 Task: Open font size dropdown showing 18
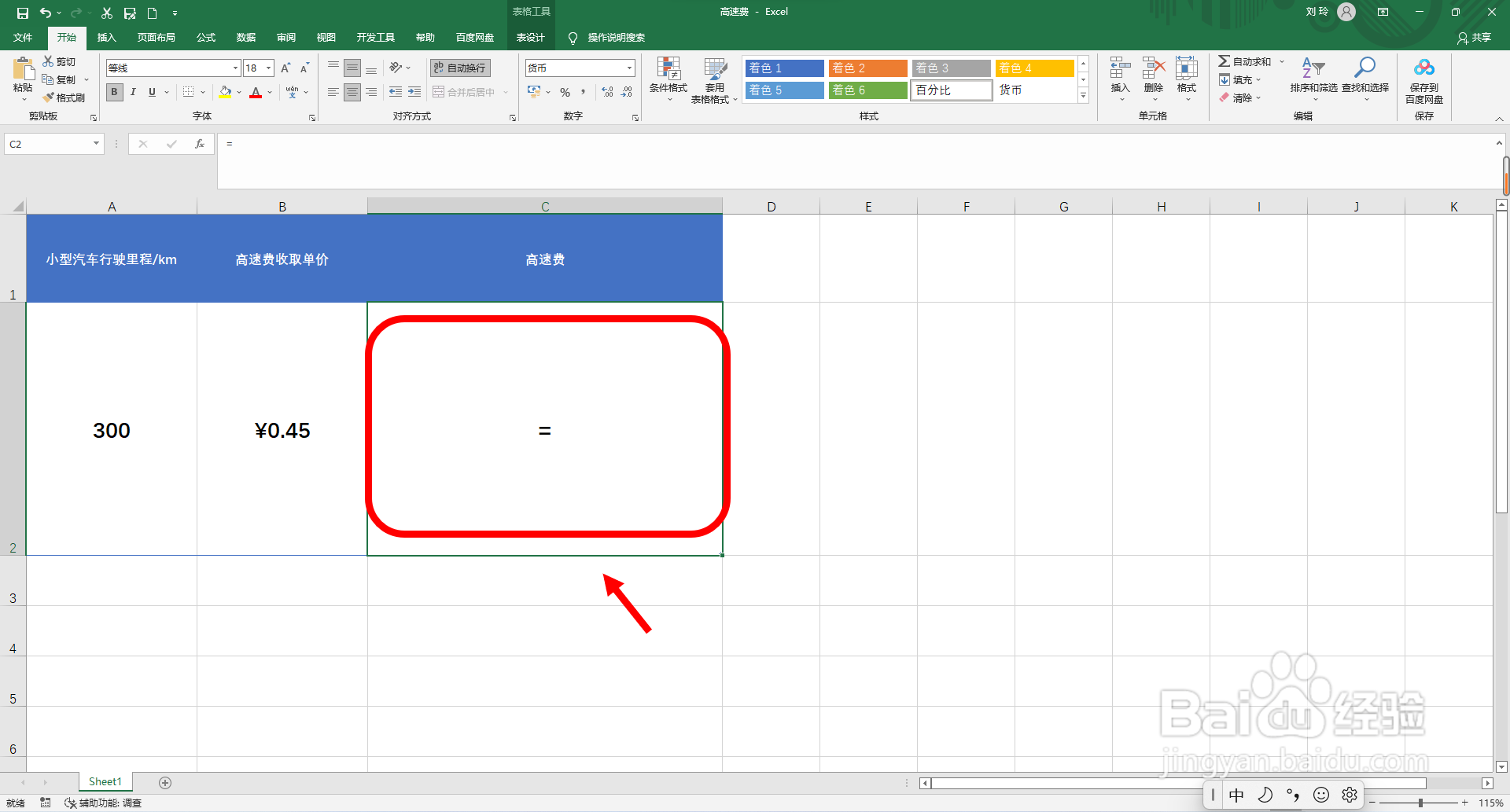[x=268, y=68]
